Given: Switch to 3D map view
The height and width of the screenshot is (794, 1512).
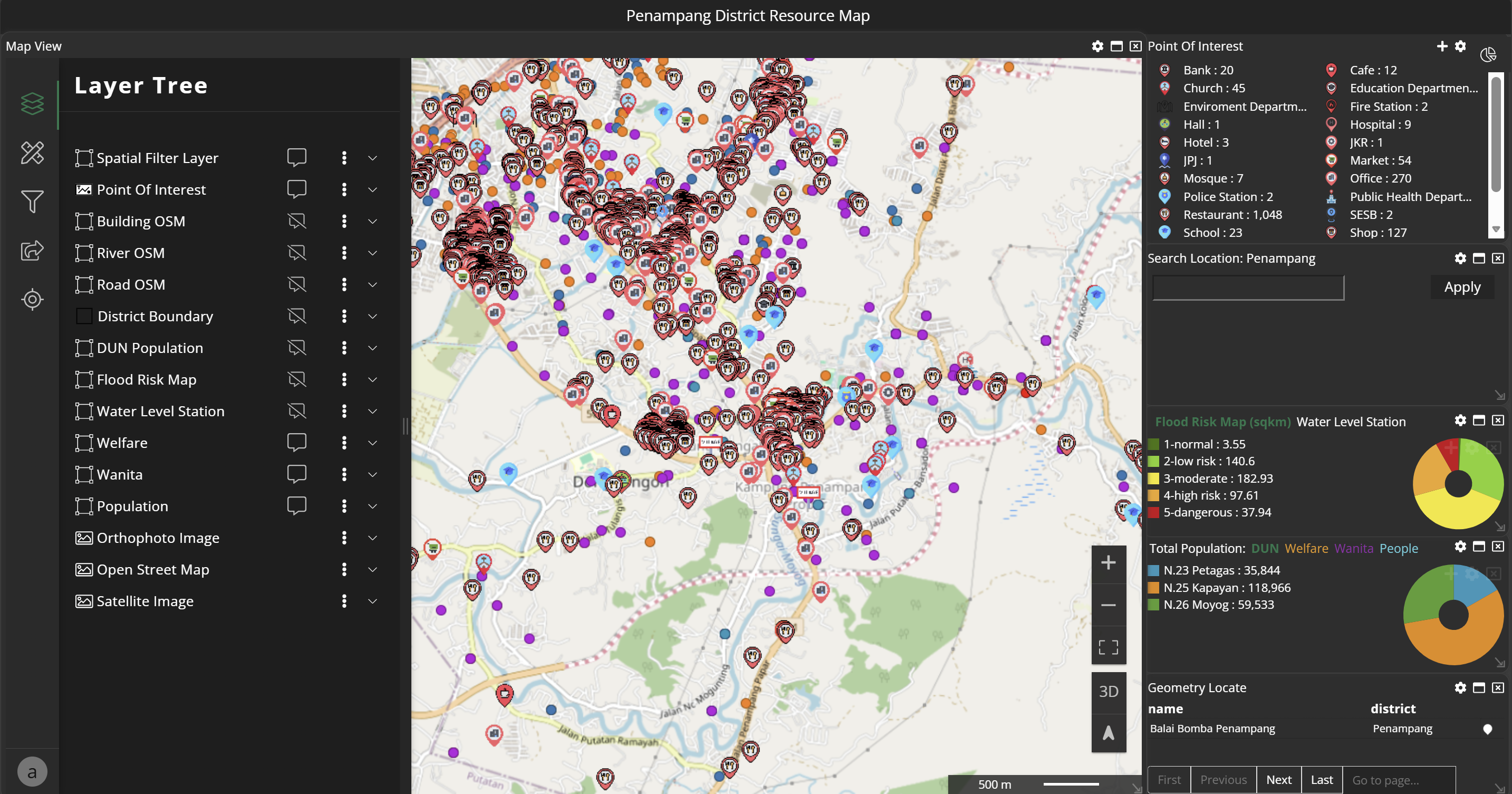Looking at the screenshot, I should click(1108, 691).
